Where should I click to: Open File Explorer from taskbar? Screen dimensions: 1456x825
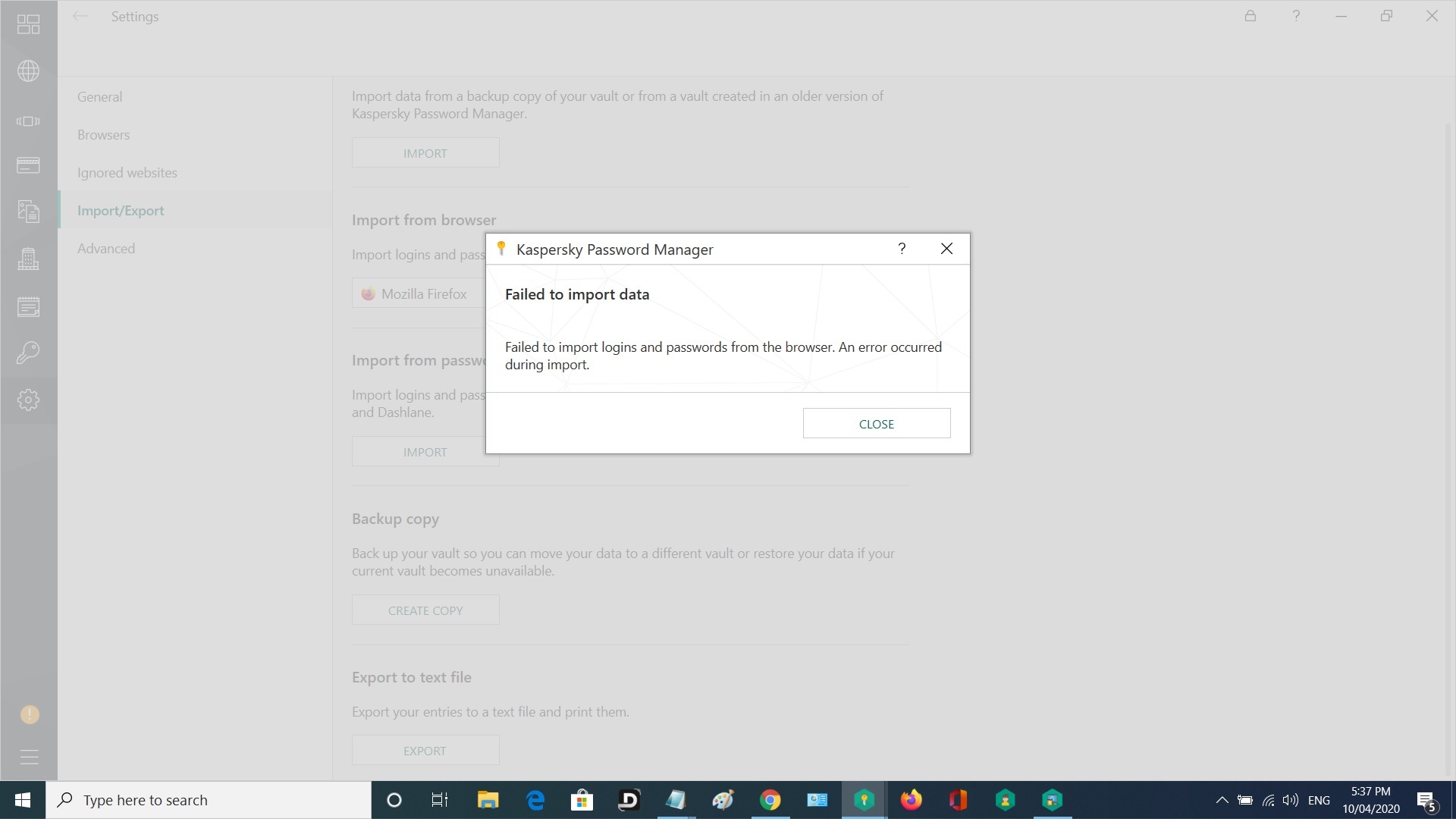[x=488, y=800]
